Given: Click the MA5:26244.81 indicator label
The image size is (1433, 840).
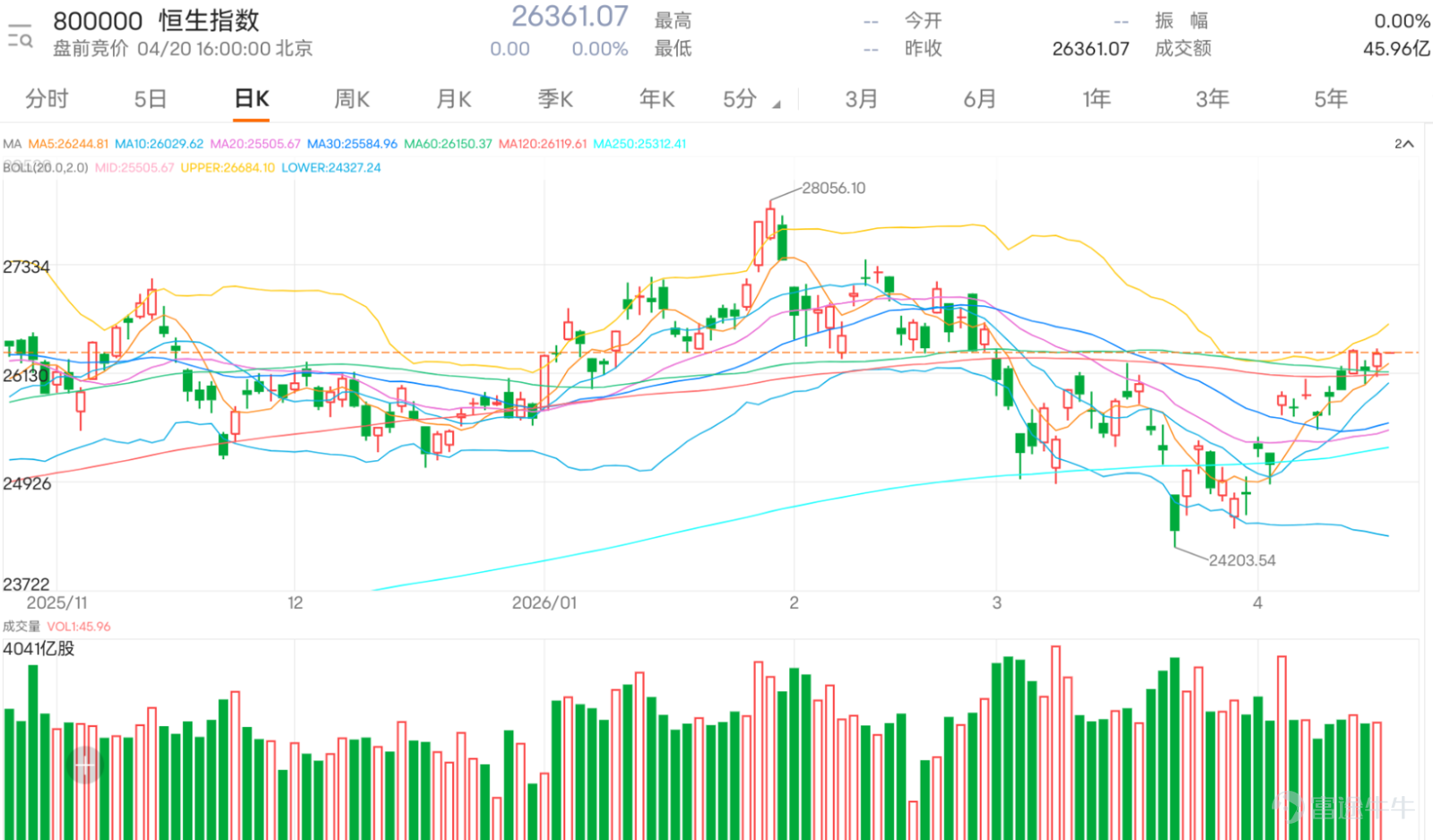Looking at the screenshot, I should coord(68,144).
